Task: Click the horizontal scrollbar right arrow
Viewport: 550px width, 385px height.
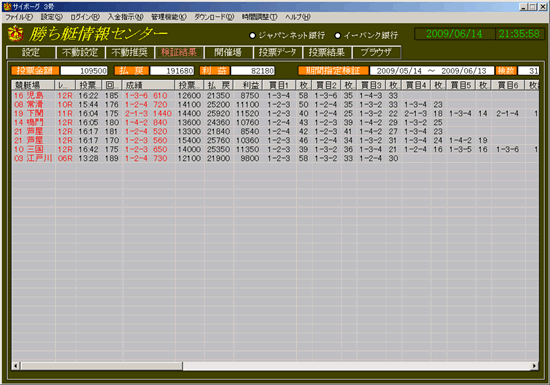Action: (534, 366)
